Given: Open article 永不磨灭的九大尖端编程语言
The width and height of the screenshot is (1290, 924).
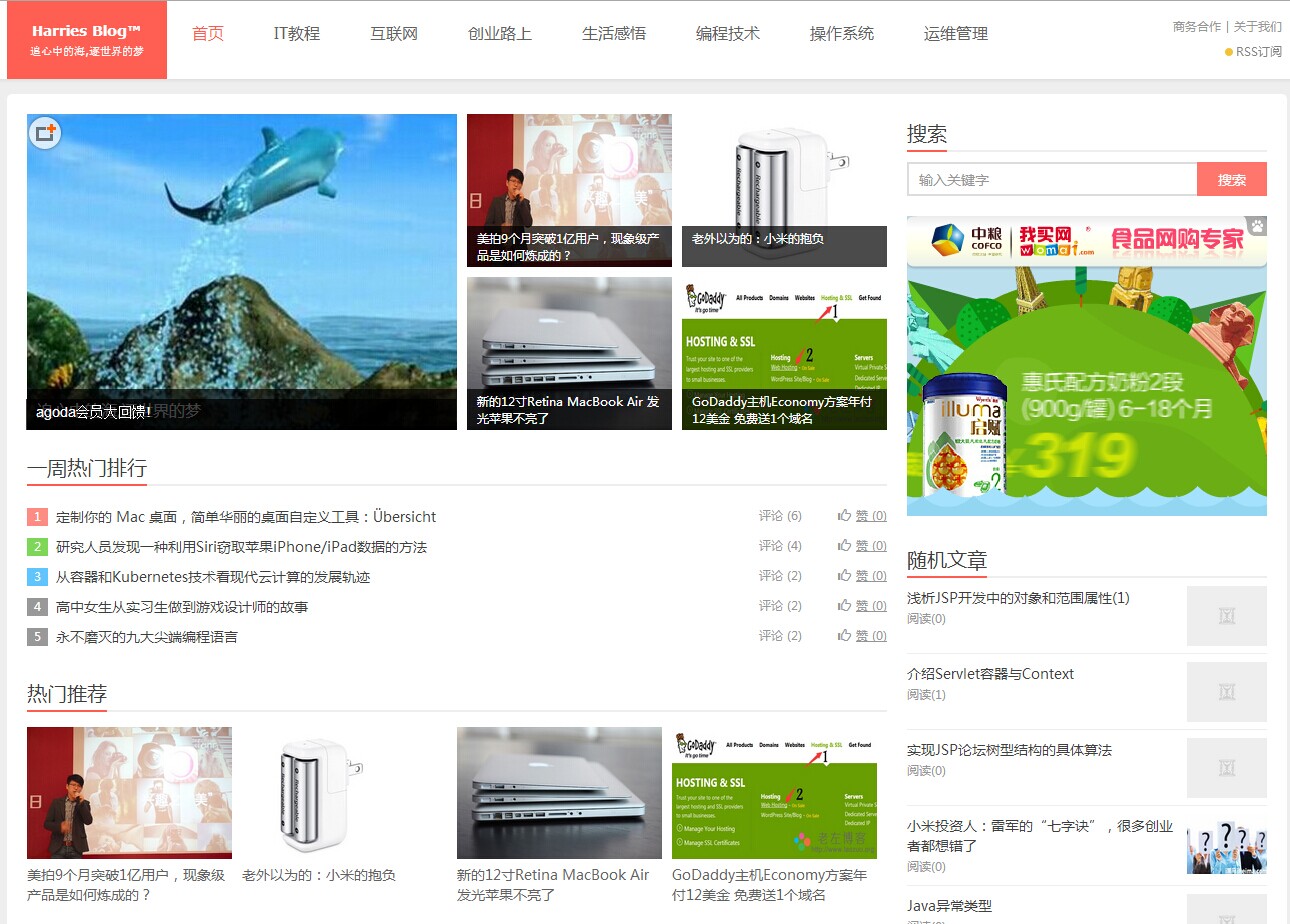Looking at the screenshot, I should (x=147, y=637).
